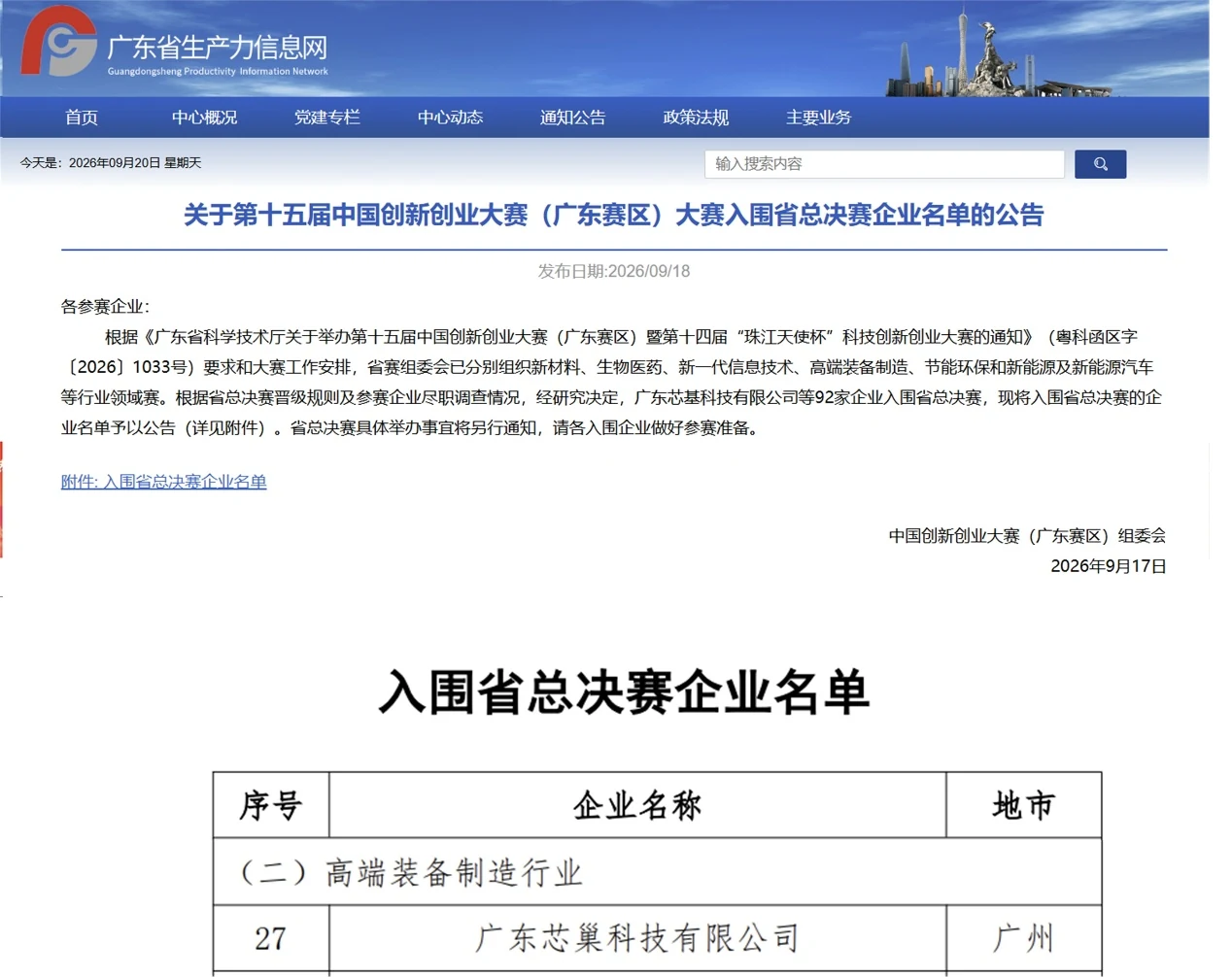Viewport: 1232px width, 977px height.
Task: Click the 企业名称 table header
Action: pyautogui.click(x=637, y=805)
